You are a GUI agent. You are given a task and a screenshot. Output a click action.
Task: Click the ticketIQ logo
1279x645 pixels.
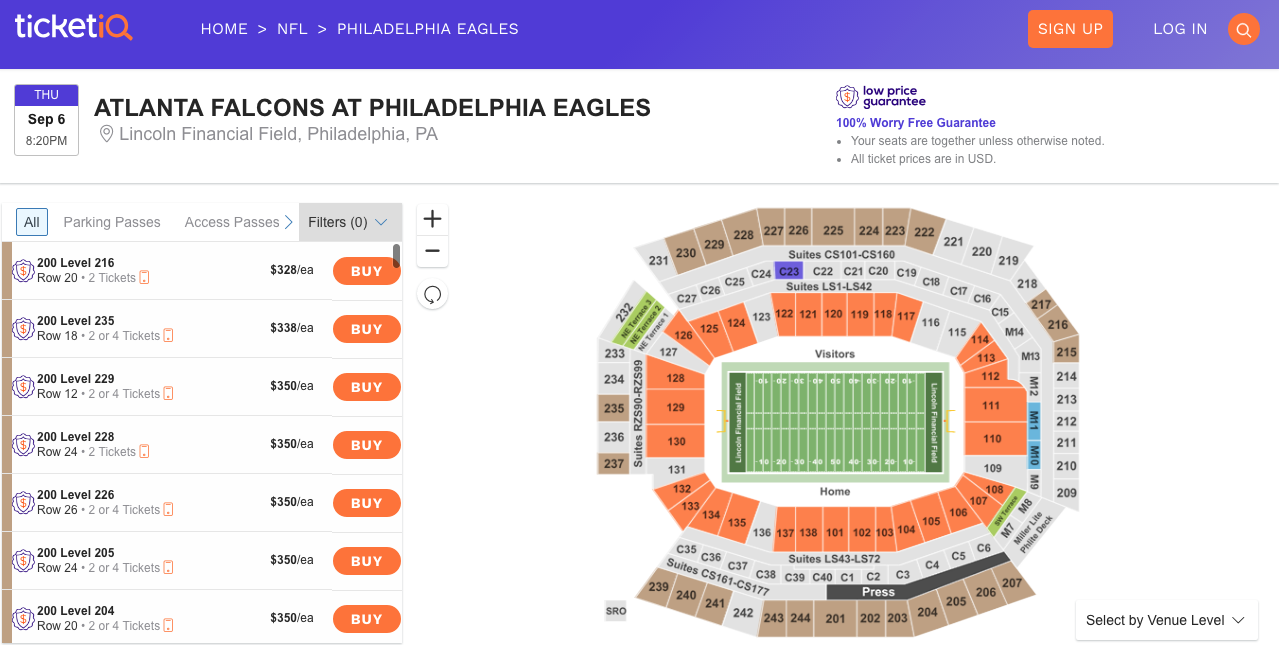coord(72,27)
